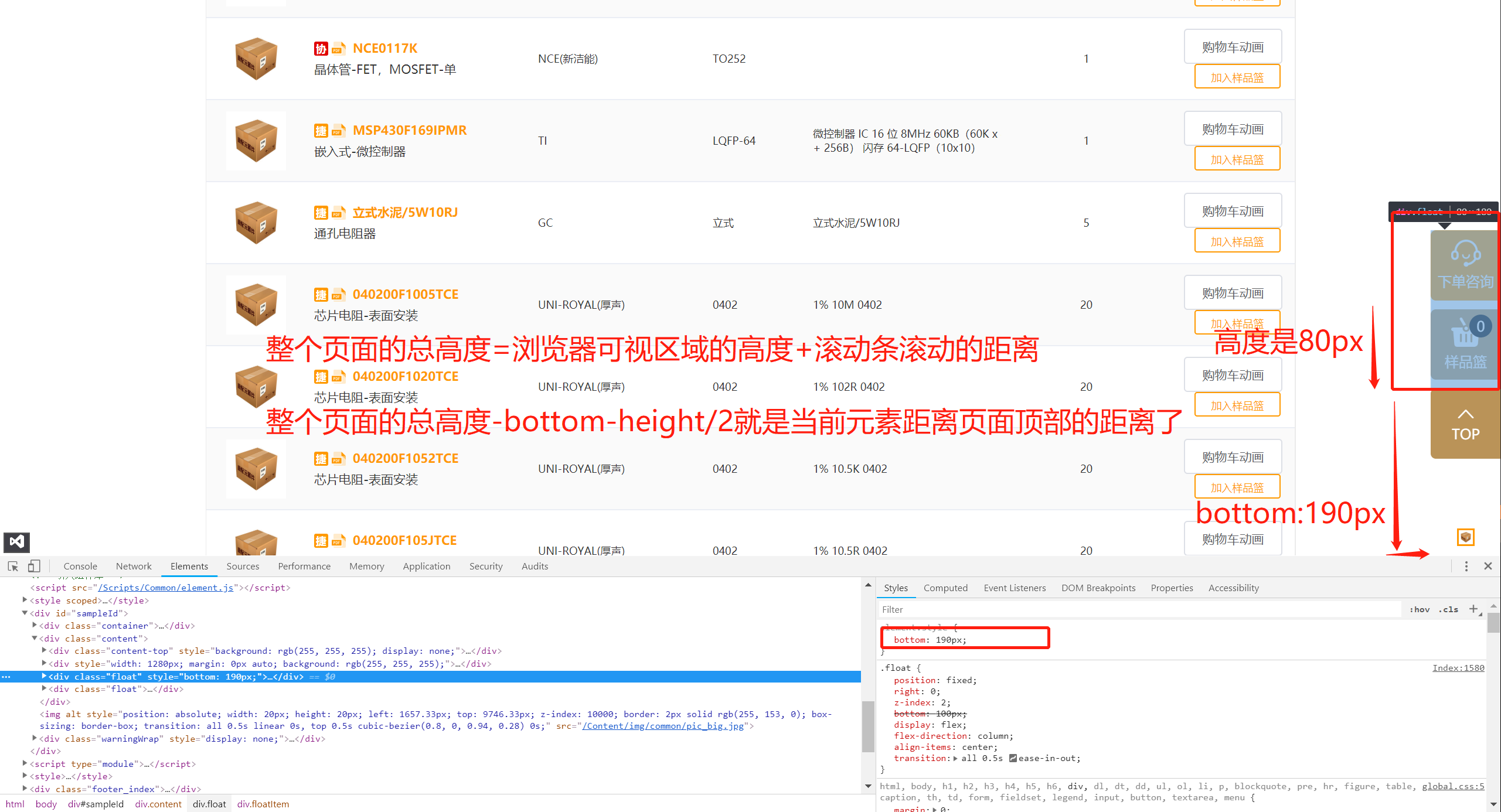The height and width of the screenshot is (812, 1501).
Task: Open the MSP430F169IPMR product link
Action: pos(410,130)
